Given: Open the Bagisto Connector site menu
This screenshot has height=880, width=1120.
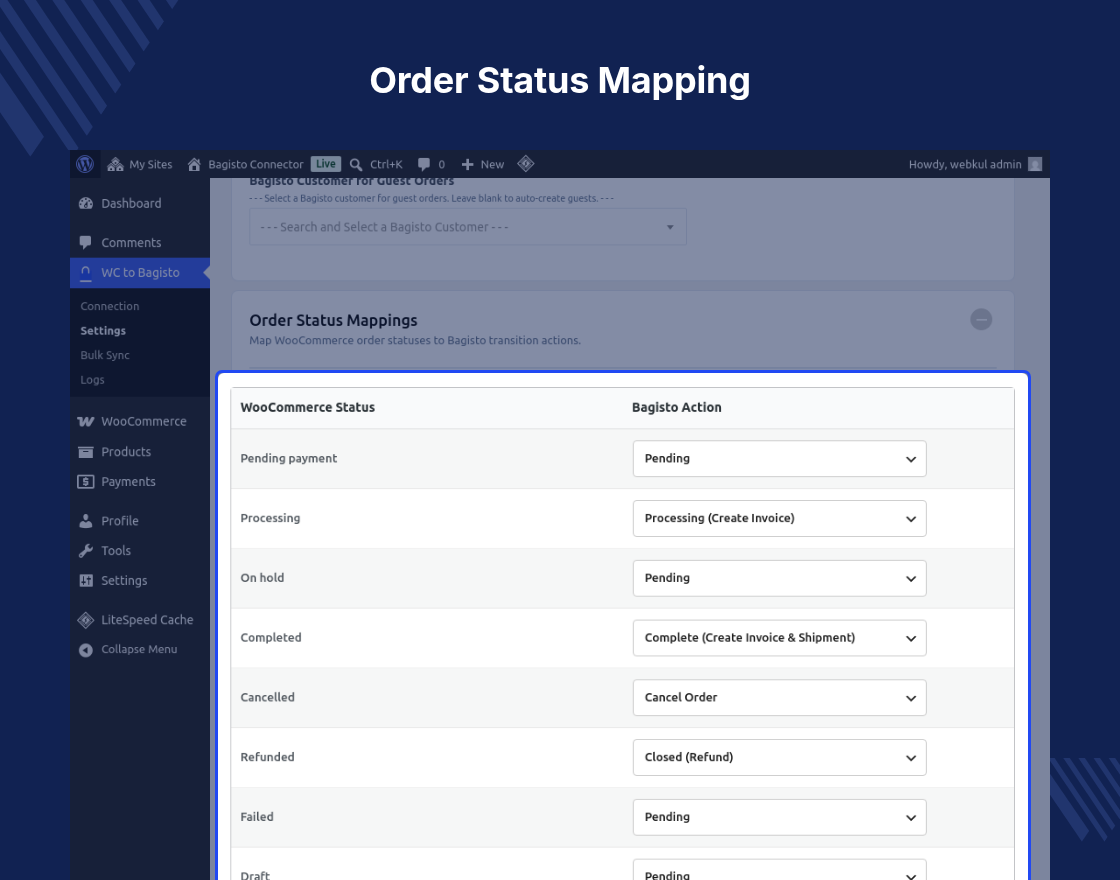Looking at the screenshot, I should pyautogui.click(x=245, y=164).
